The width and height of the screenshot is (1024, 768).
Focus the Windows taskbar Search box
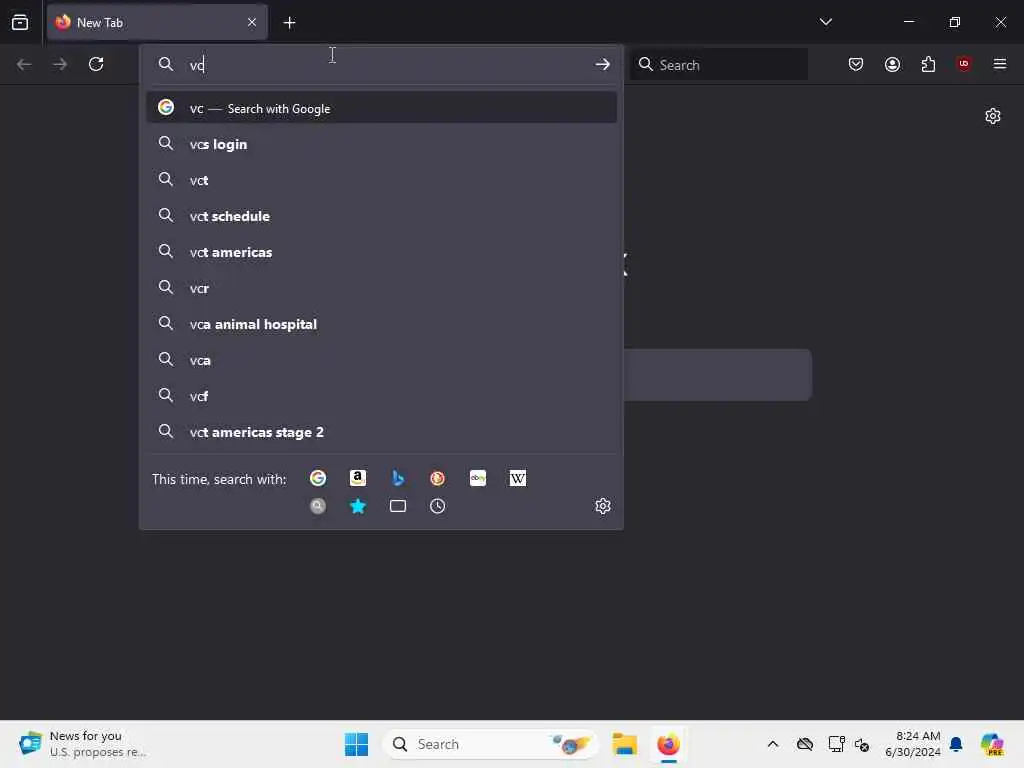(490, 744)
